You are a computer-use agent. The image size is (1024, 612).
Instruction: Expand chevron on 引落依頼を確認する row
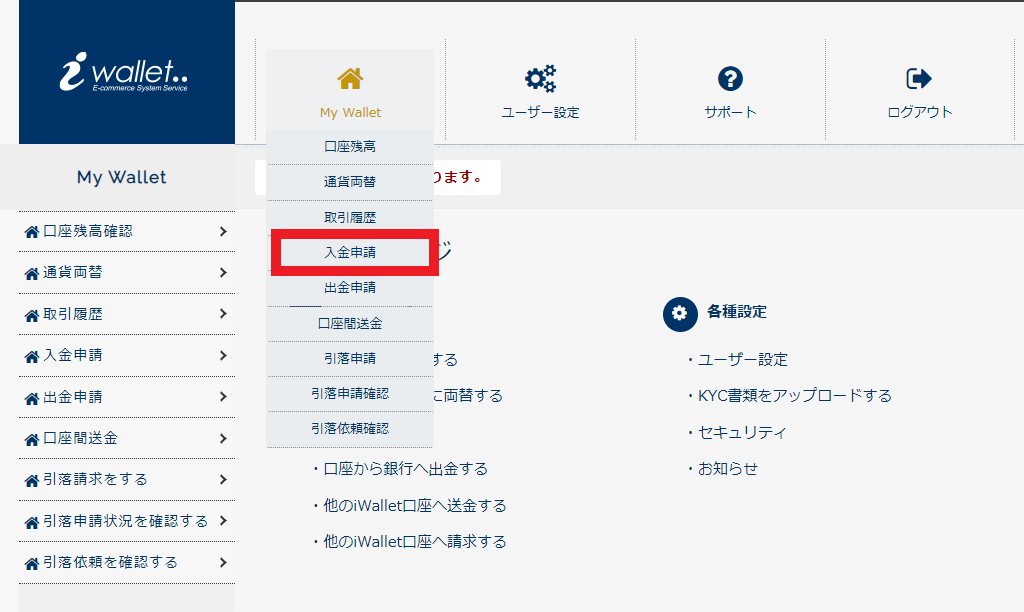pyautogui.click(x=223, y=562)
